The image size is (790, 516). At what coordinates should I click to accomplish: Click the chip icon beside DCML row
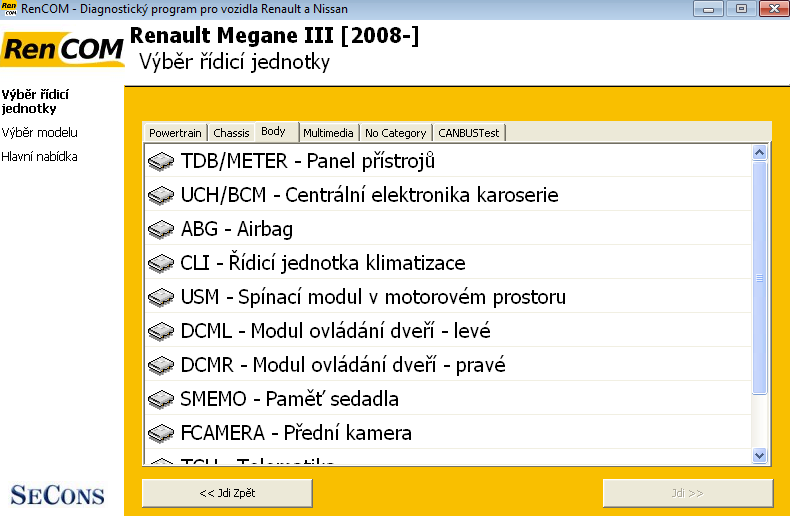pyautogui.click(x=161, y=331)
